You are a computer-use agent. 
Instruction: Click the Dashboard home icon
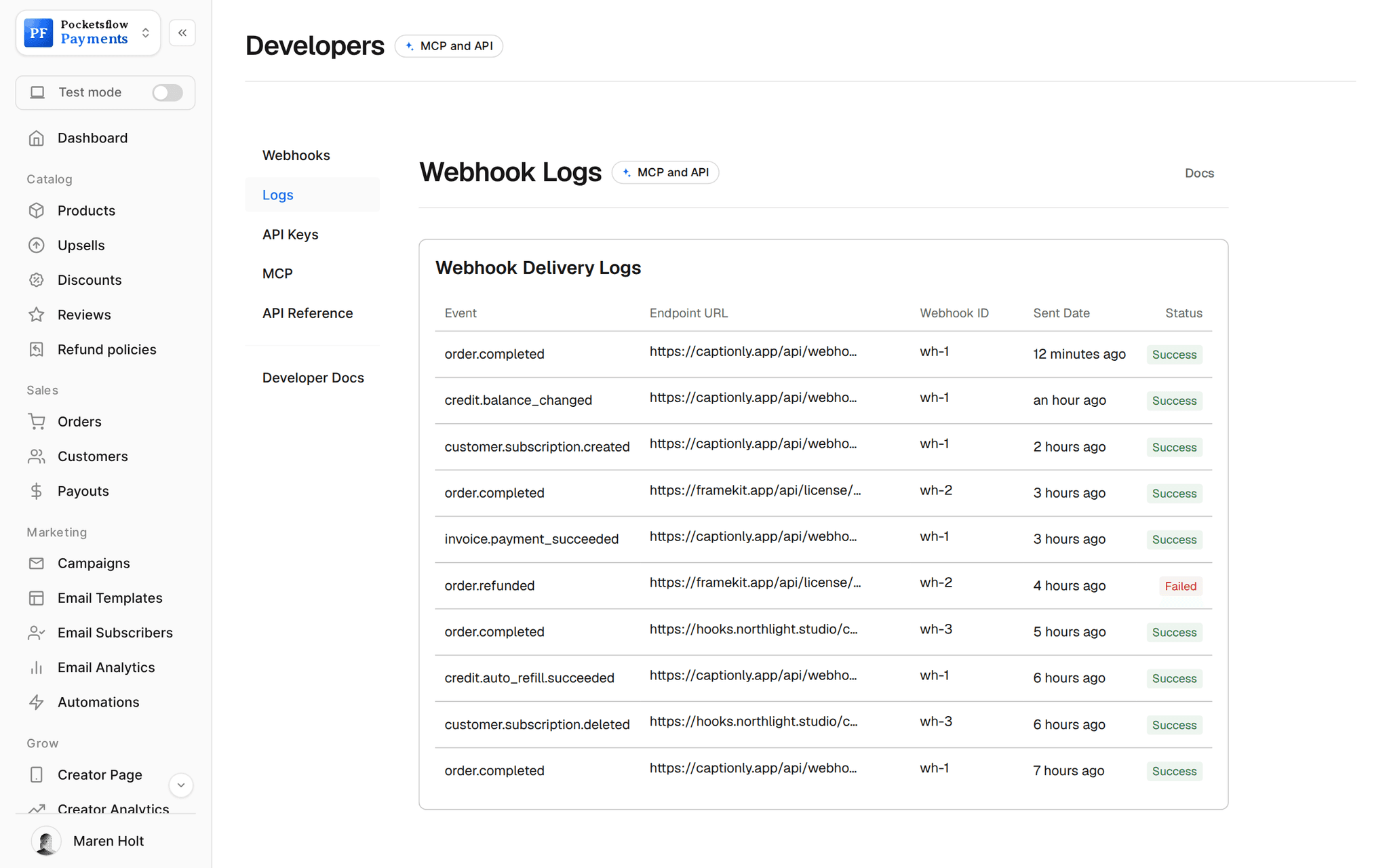pos(37,138)
